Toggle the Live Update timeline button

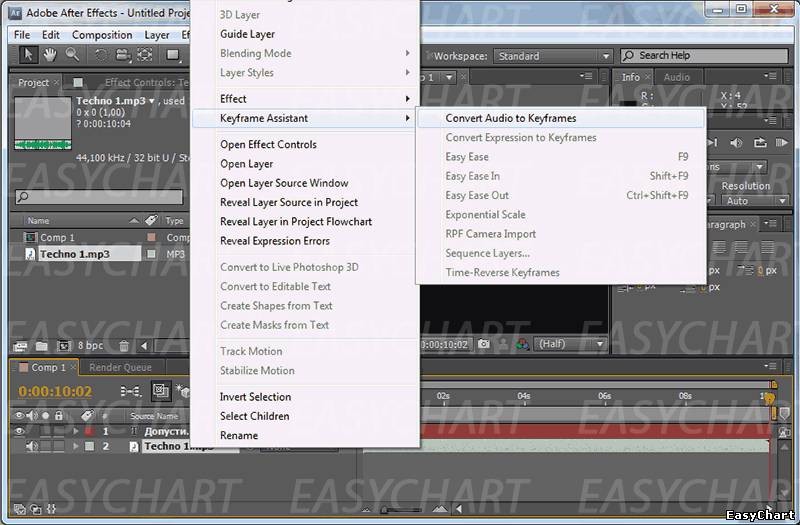pyautogui.click(x=161, y=391)
